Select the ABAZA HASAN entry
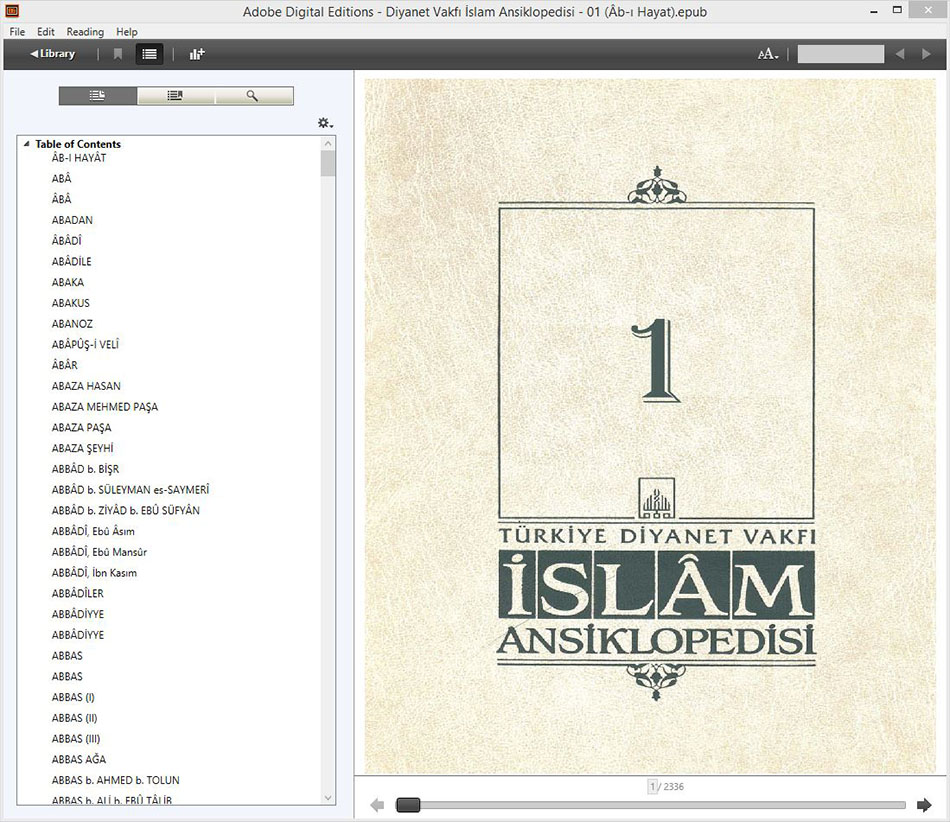The image size is (950, 822). pyautogui.click(x=86, y=386)
